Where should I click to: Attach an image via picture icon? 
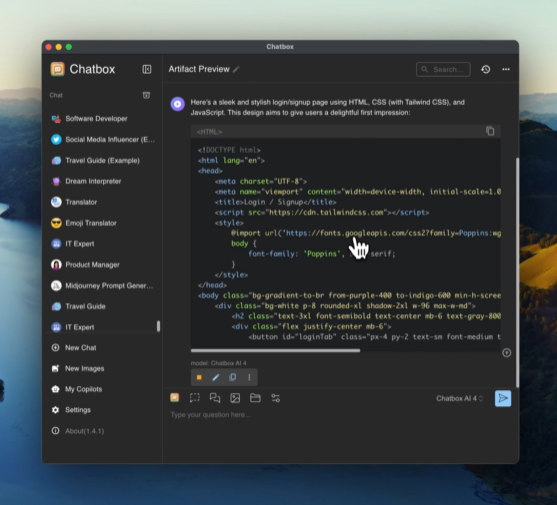(235, 398)
